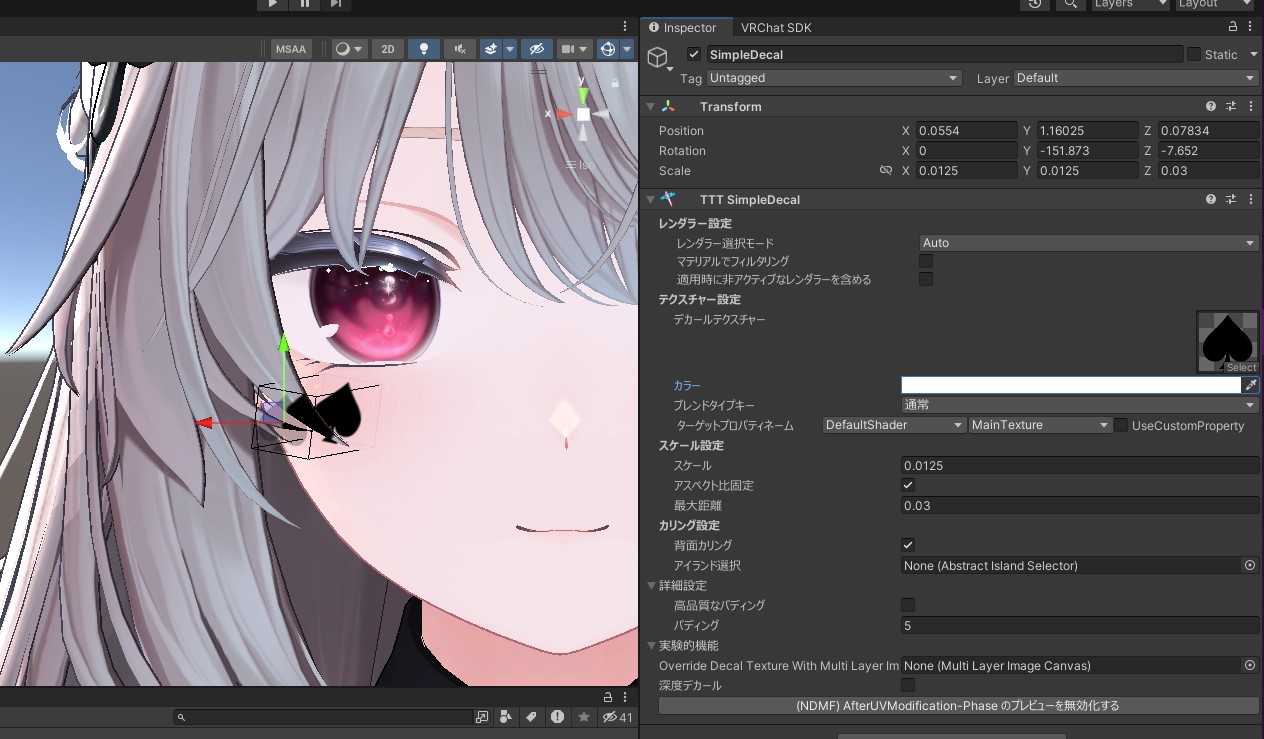The image size is (1264, 739).
Task: Toggle 2D view mode in Scene toolbar
Action: click(x=388, y=48)
